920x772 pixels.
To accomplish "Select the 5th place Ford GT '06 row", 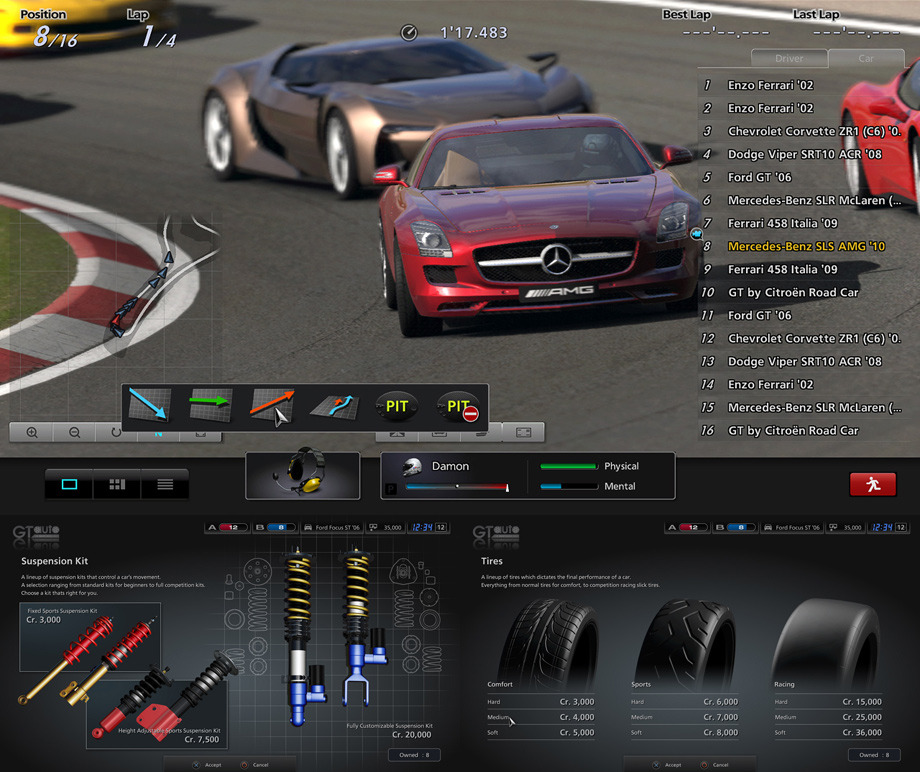I will click(x=800, y=177).
